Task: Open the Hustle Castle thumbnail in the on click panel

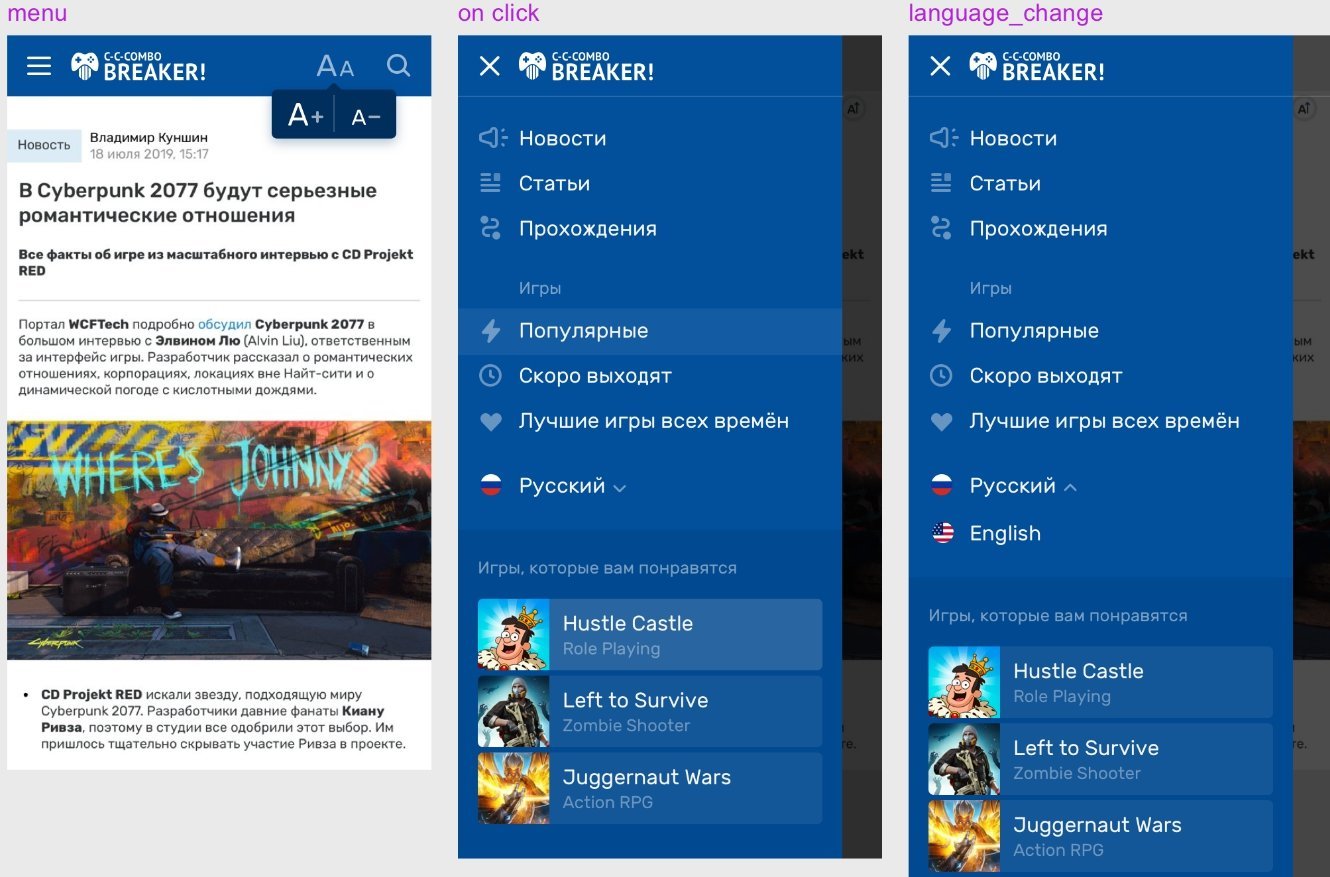Action: 514,634
